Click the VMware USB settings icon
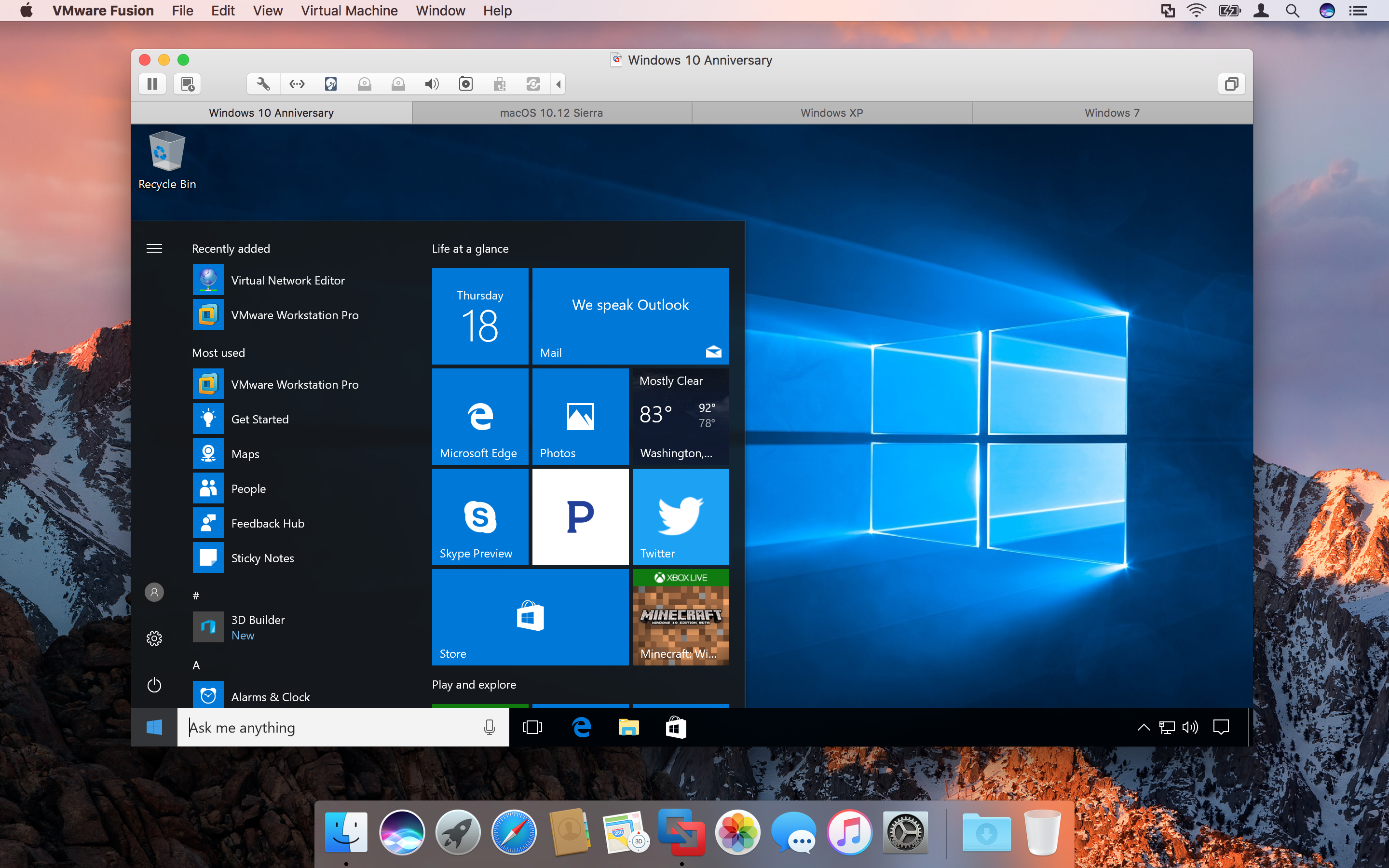 500,84
